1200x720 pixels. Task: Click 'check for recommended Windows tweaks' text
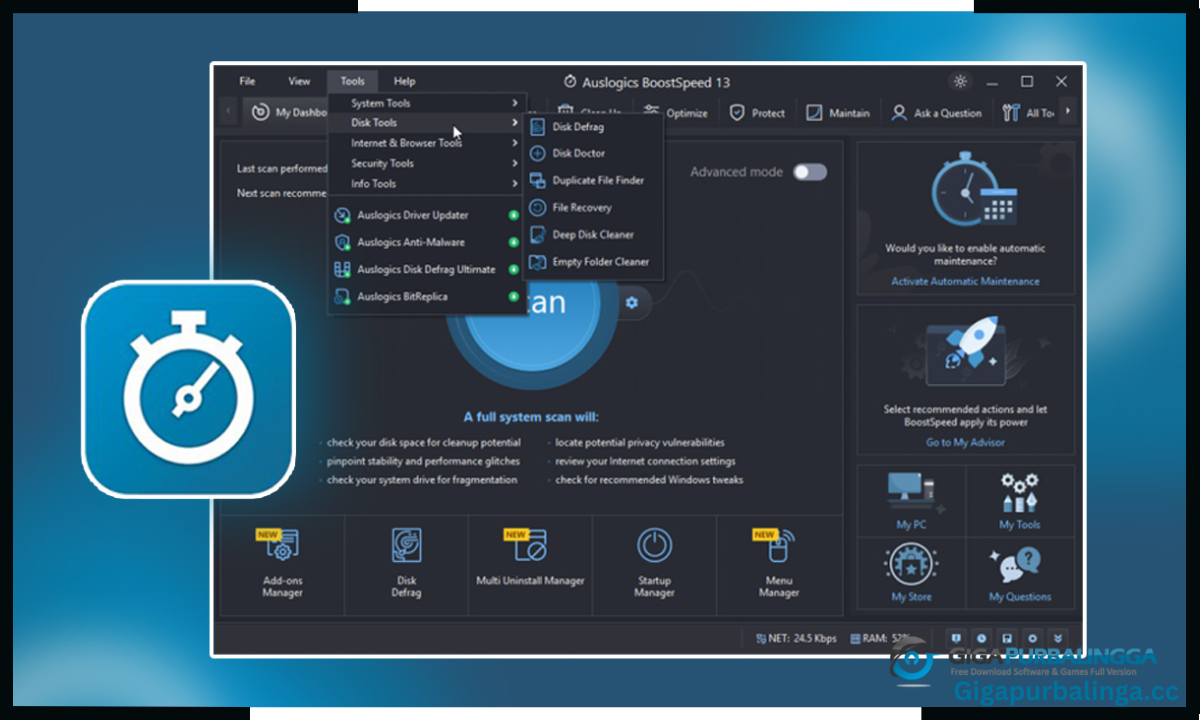(x=649, y=480)
